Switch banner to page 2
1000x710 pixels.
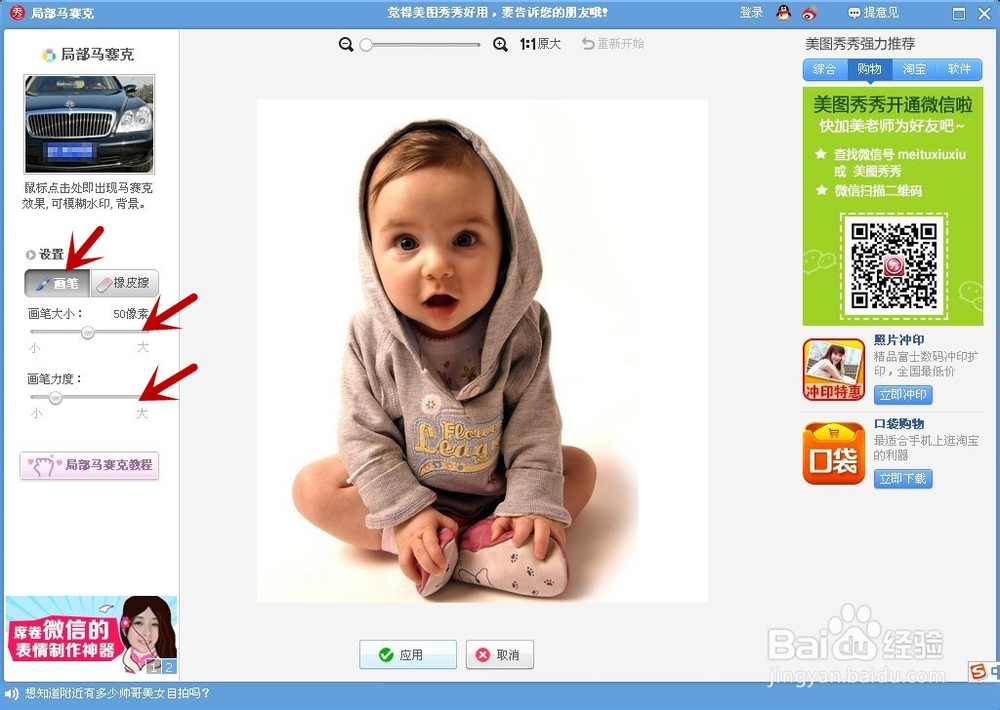click(169, 667)
